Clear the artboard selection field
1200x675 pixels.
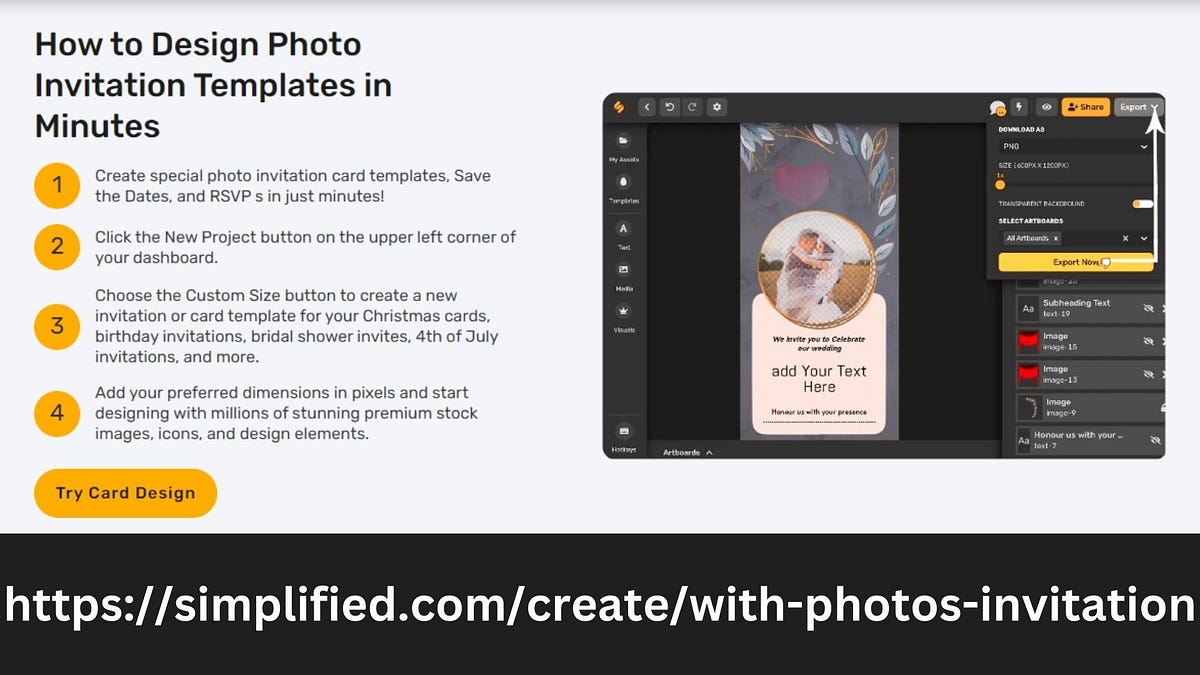(1125, 238)
